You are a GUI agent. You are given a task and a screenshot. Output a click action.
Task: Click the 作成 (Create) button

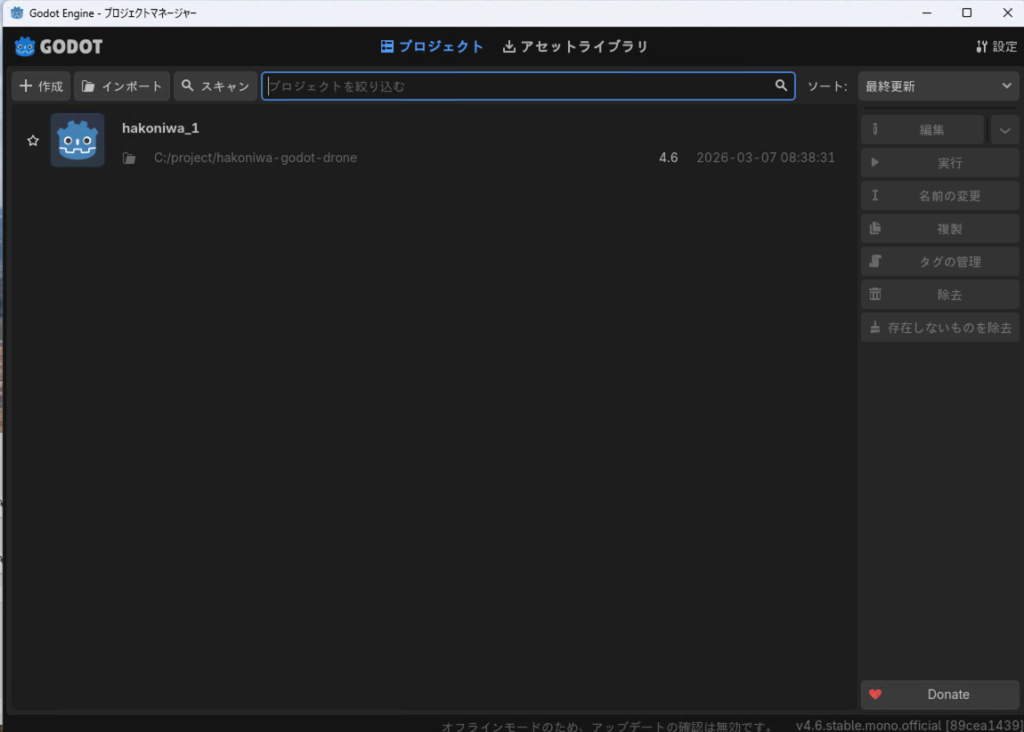[x=41, y=86]
